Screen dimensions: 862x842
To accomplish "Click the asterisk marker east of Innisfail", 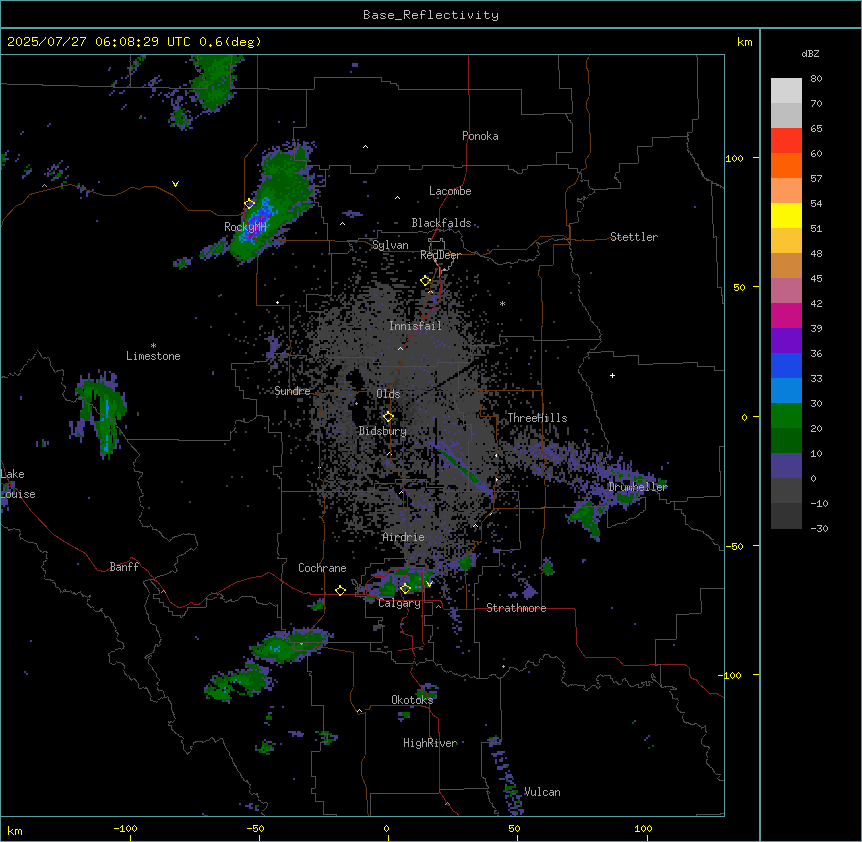I will (x=502, y=303).
